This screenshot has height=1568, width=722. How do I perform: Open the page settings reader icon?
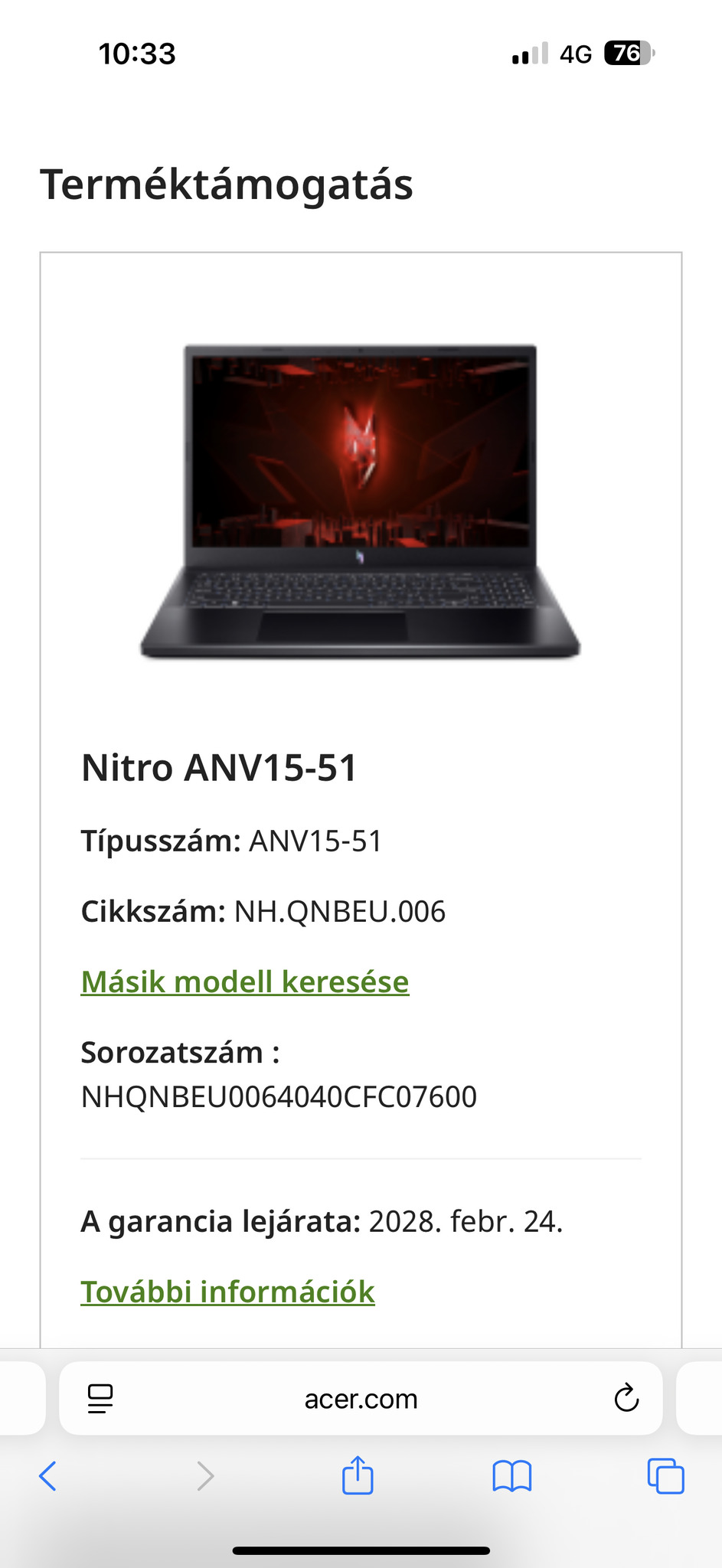pyautogui.click(x=100, y=1399)
